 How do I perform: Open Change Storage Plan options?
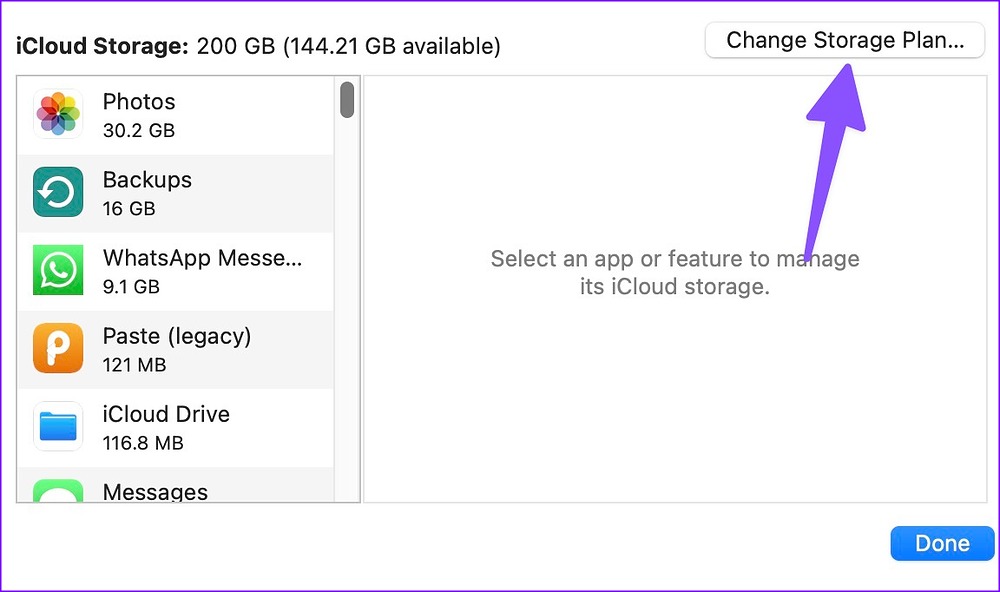click(845, 41)
